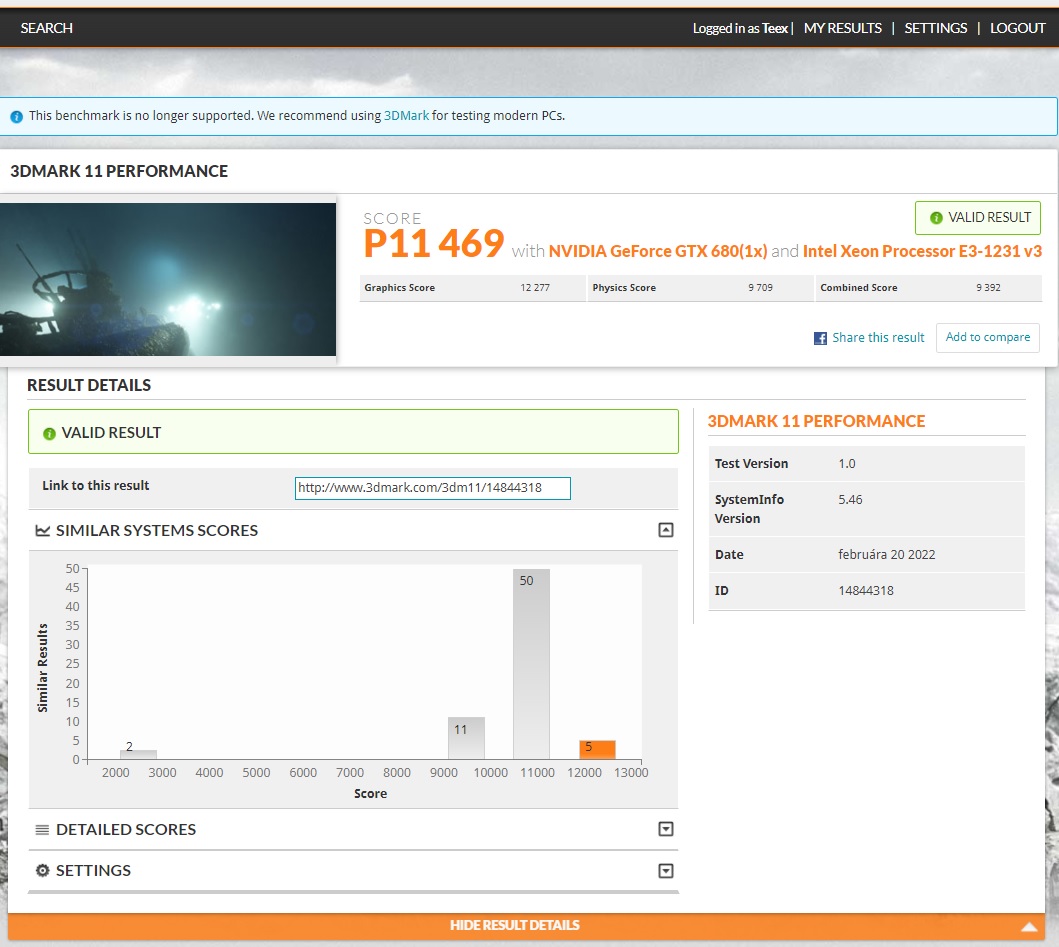Click the gear icon beside Settings
Screen dimensions: 1059x947
pyautogui.click(x=43, y=871)
